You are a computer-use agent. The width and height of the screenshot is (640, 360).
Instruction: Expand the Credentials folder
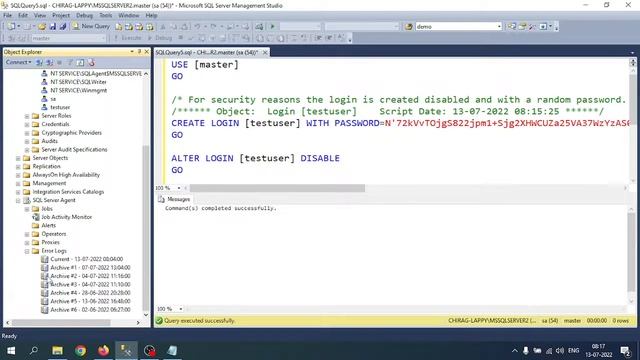(x=27, y=124)
